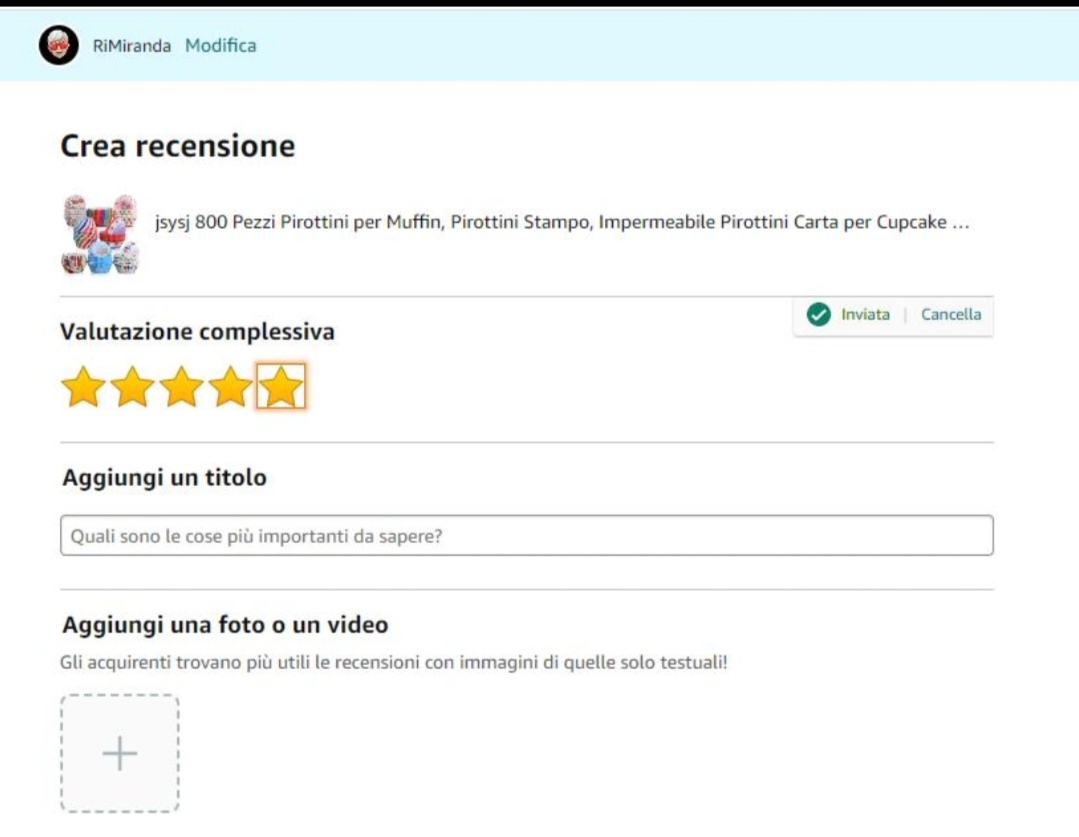This screenshot has height=837, width=1079.
Task: Click the green Inviata checkmark icon
Action: point(819,315)
